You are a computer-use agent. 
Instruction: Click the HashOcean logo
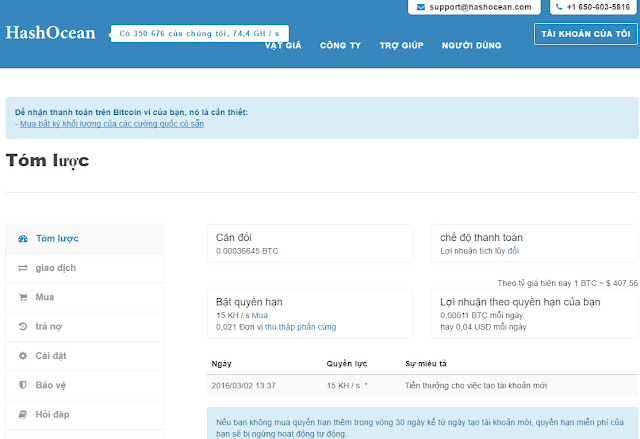tap(50, 33)
